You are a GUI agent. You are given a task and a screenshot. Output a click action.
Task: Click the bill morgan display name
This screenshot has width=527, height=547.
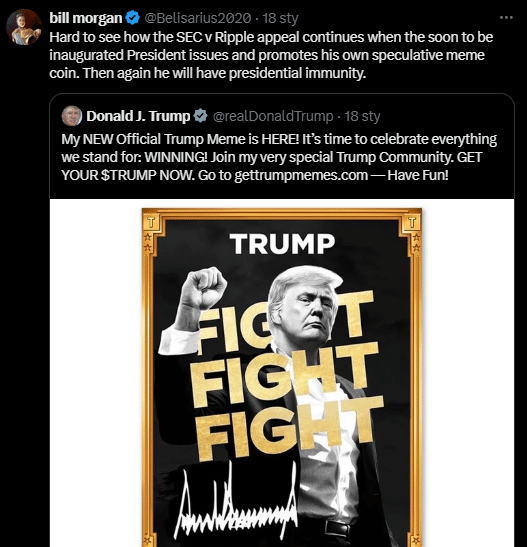tap(85, 18)
